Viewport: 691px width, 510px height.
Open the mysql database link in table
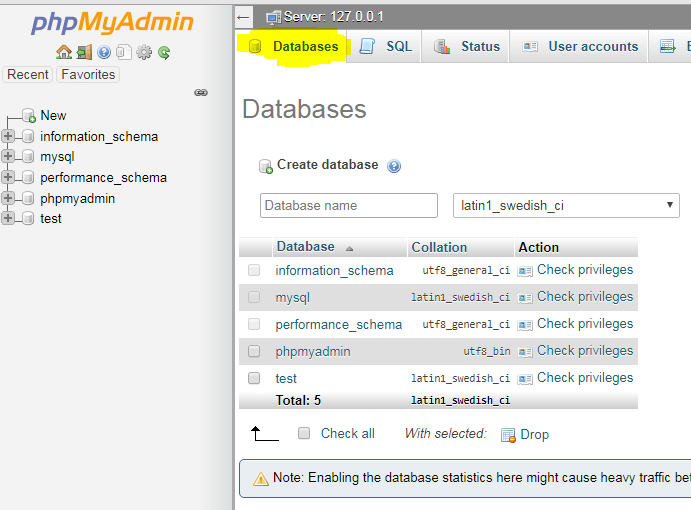tap(293, 298)
